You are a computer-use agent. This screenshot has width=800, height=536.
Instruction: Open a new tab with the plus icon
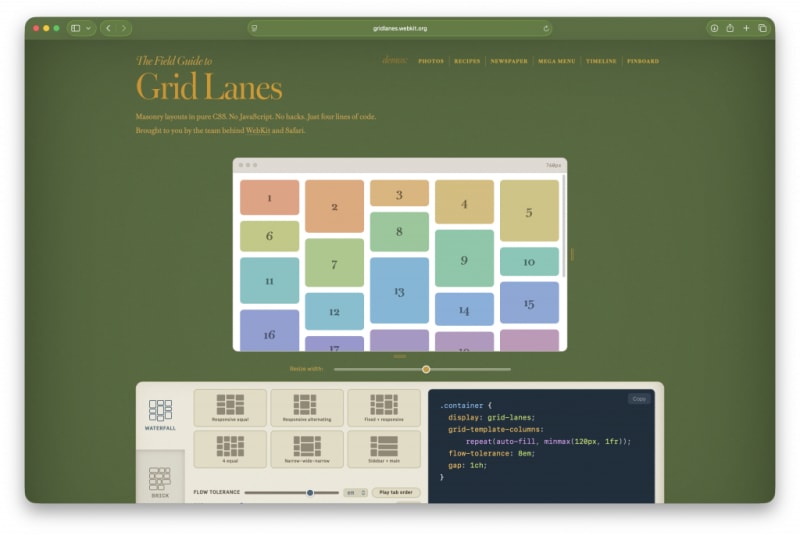[746, 28]
